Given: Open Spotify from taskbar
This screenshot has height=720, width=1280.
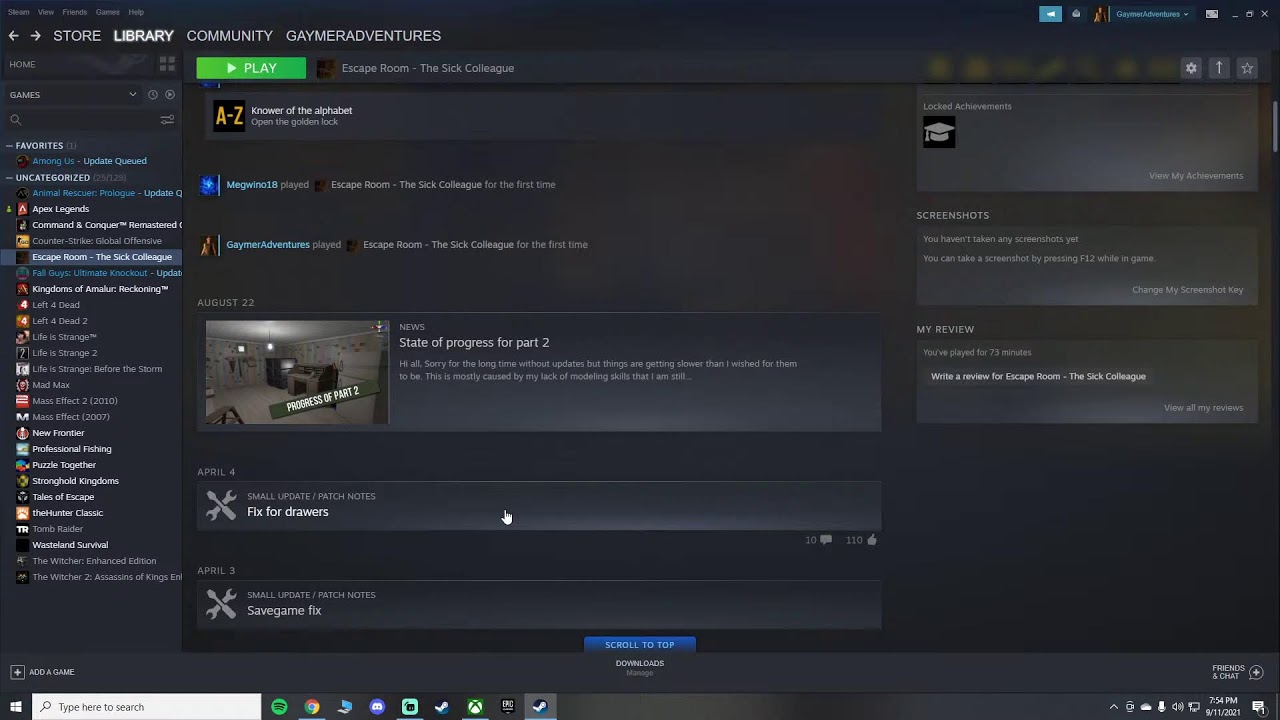Looking at the screenshot, I should [279, 707].
